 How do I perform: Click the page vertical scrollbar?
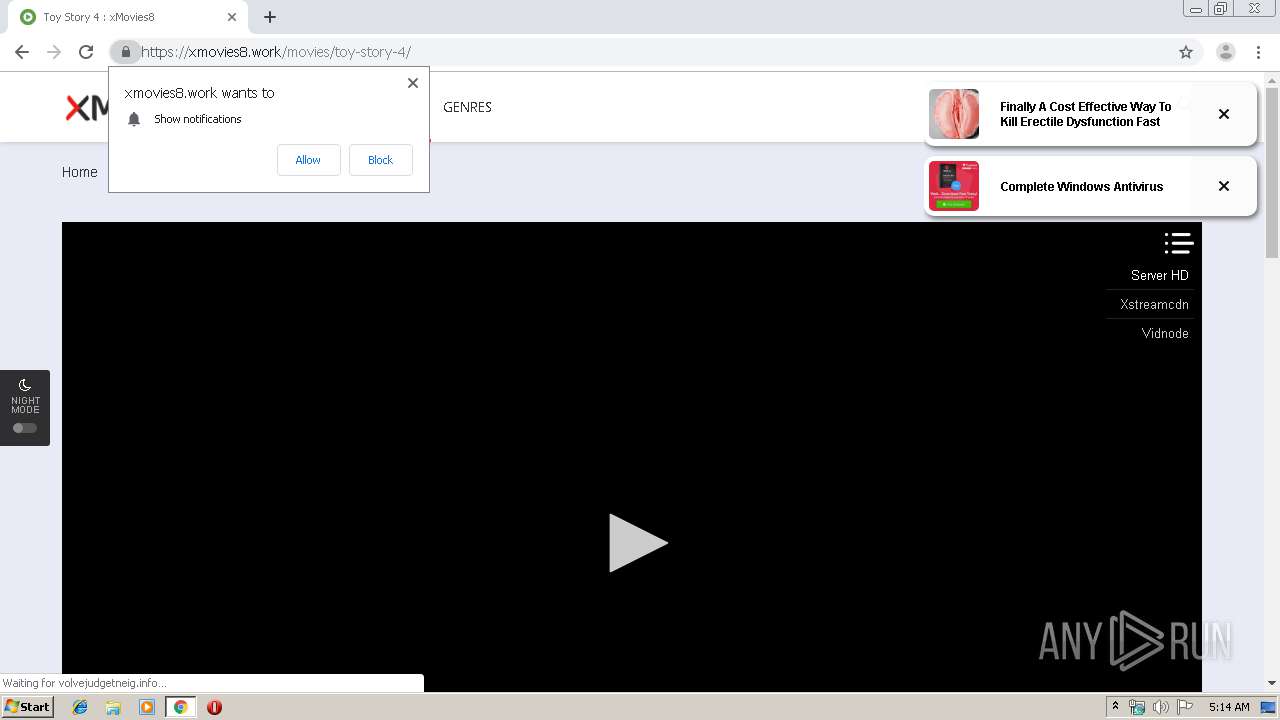point(1272,173)
